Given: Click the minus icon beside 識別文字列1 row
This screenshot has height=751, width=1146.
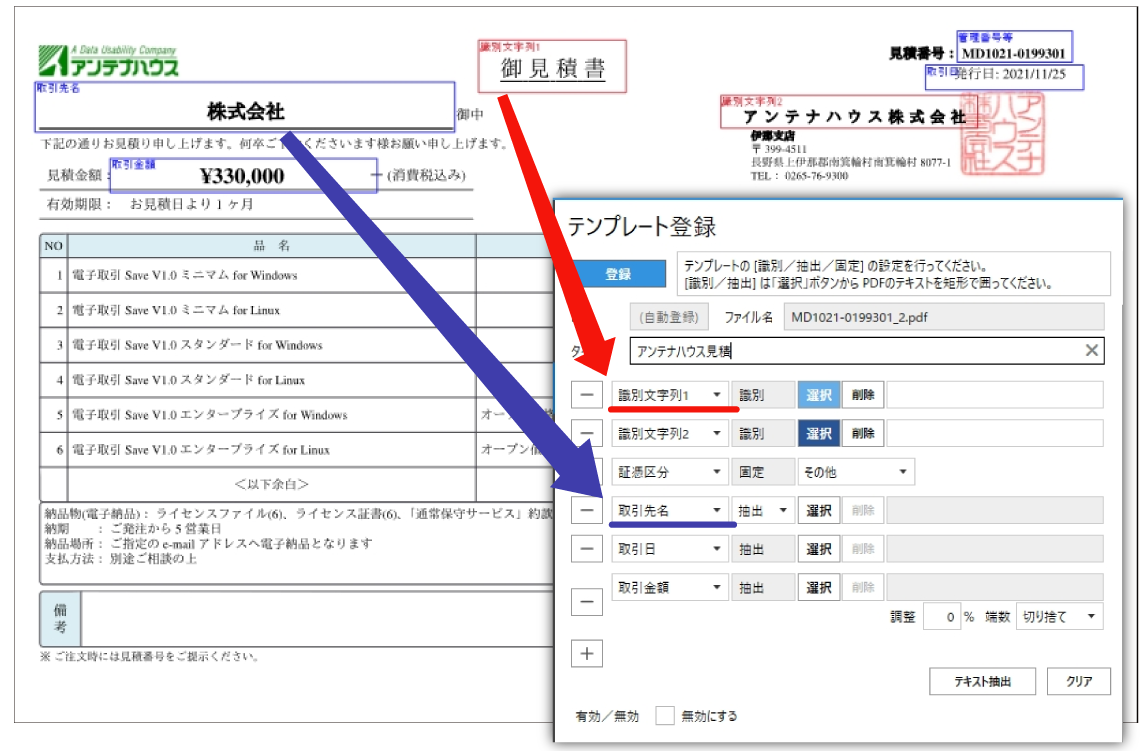Looking at the screenshot, I should coord(587,395).
